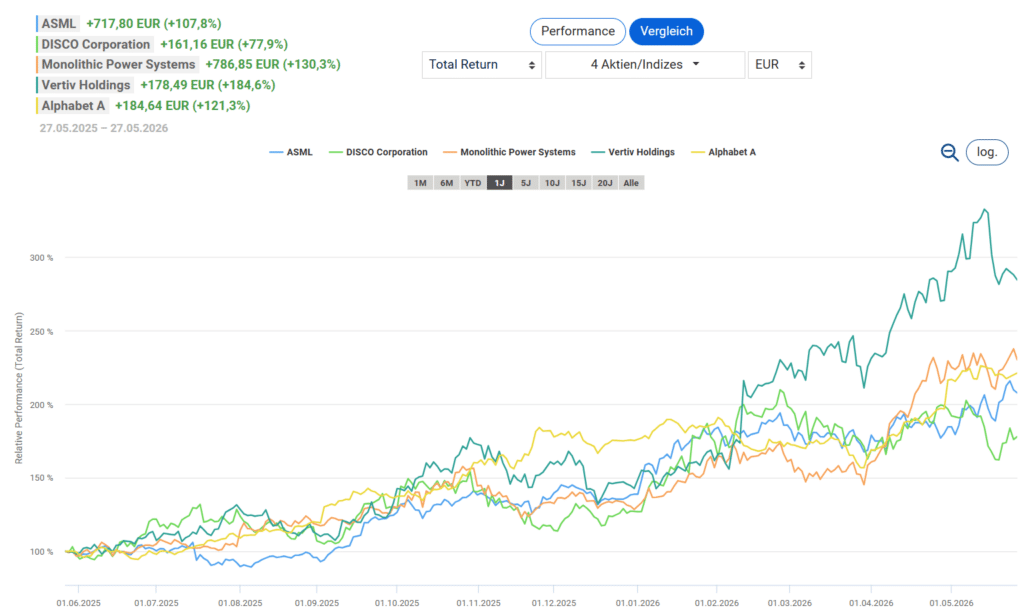Toggle DISCO Corporation series in chart legend

coord(379,152)
